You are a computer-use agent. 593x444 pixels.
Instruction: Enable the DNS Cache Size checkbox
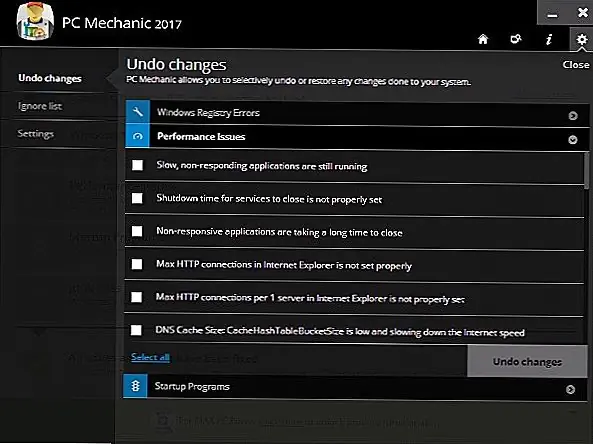pyautogui.click(x=136, y=330)
